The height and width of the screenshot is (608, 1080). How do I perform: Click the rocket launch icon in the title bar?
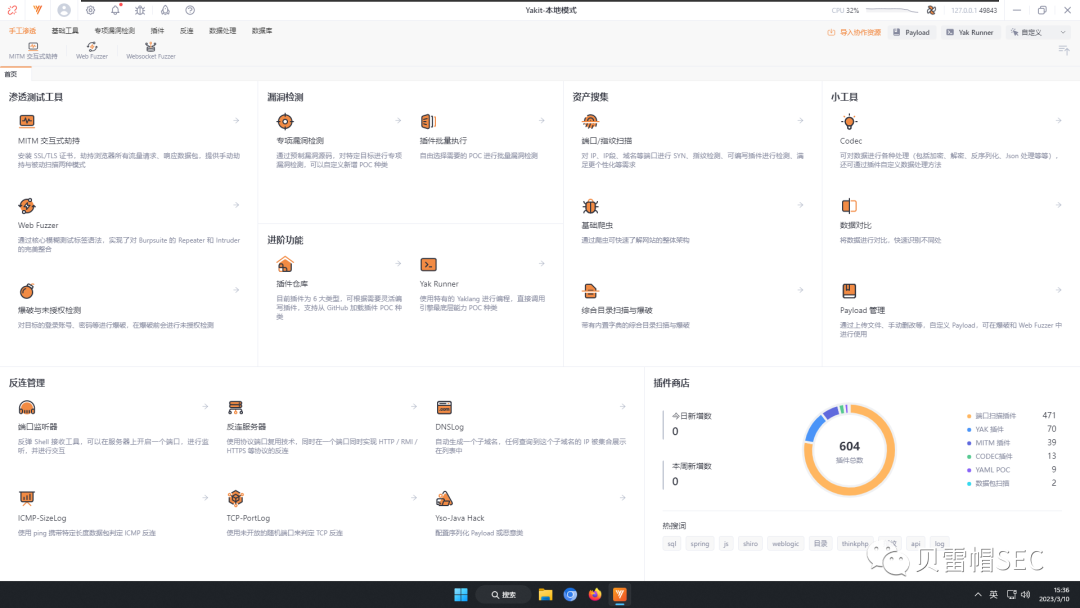[166, 10]
